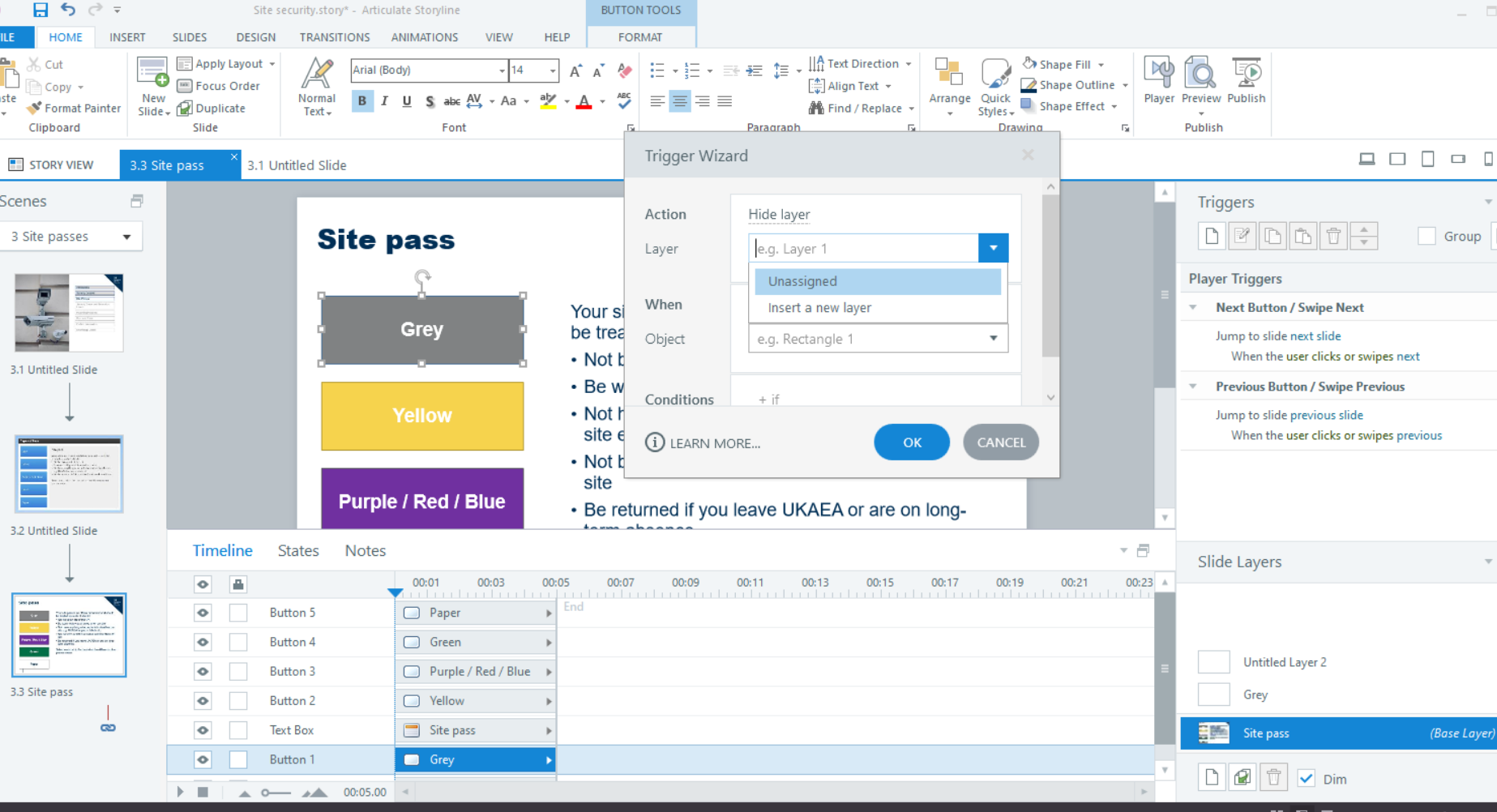
Task: Click OK in the Trigger Wizard
Action: pyautogui.click(x=912, y=442)
